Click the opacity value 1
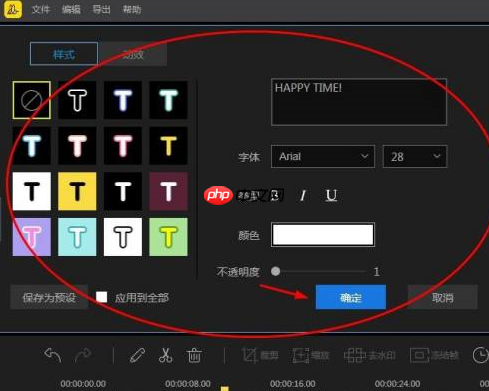This screenshot has height=391, width=489. [x=376, y=272]
